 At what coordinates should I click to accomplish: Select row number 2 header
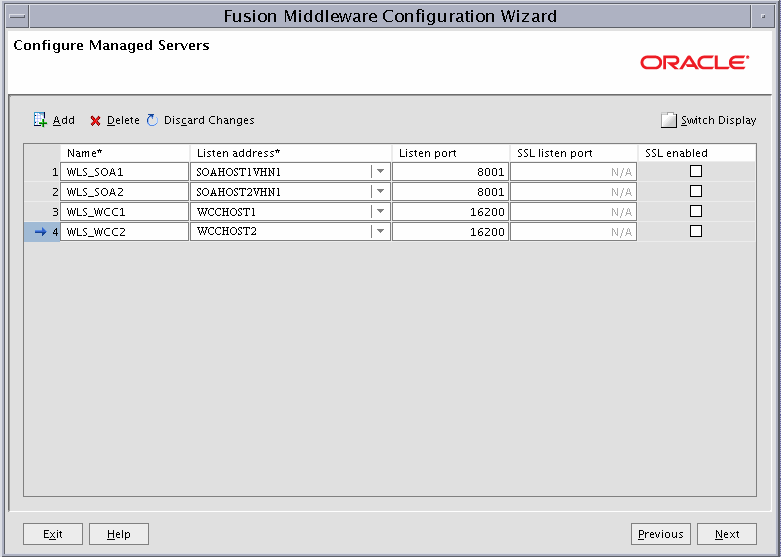42,191
